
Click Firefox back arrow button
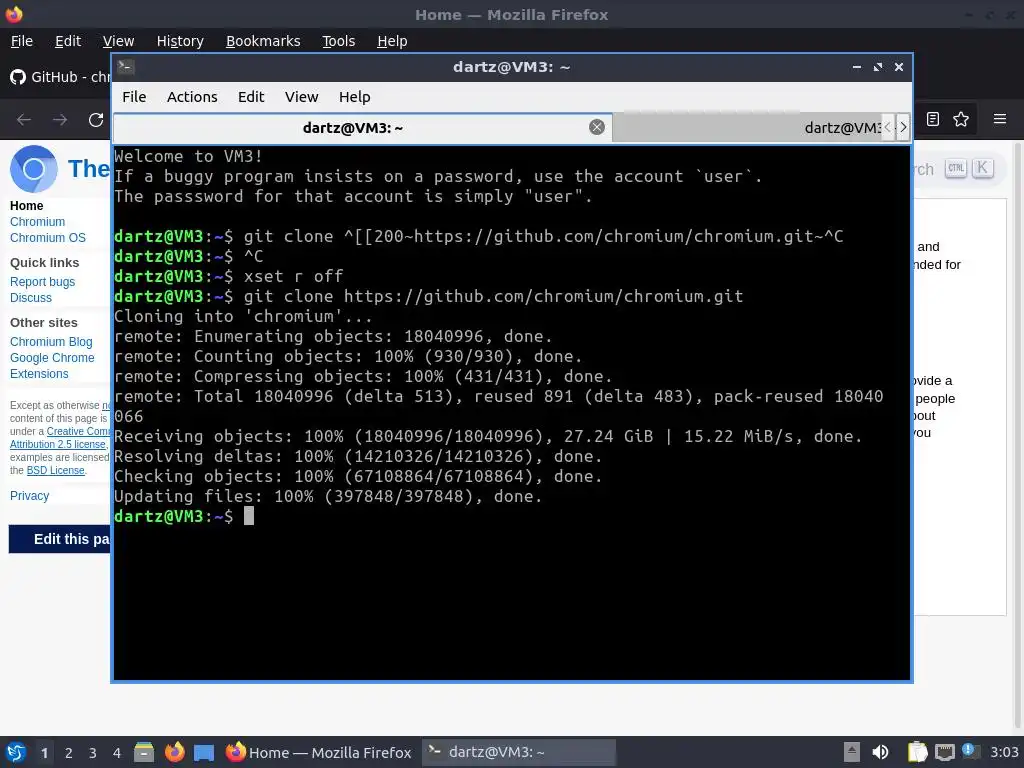click(24, 120)
